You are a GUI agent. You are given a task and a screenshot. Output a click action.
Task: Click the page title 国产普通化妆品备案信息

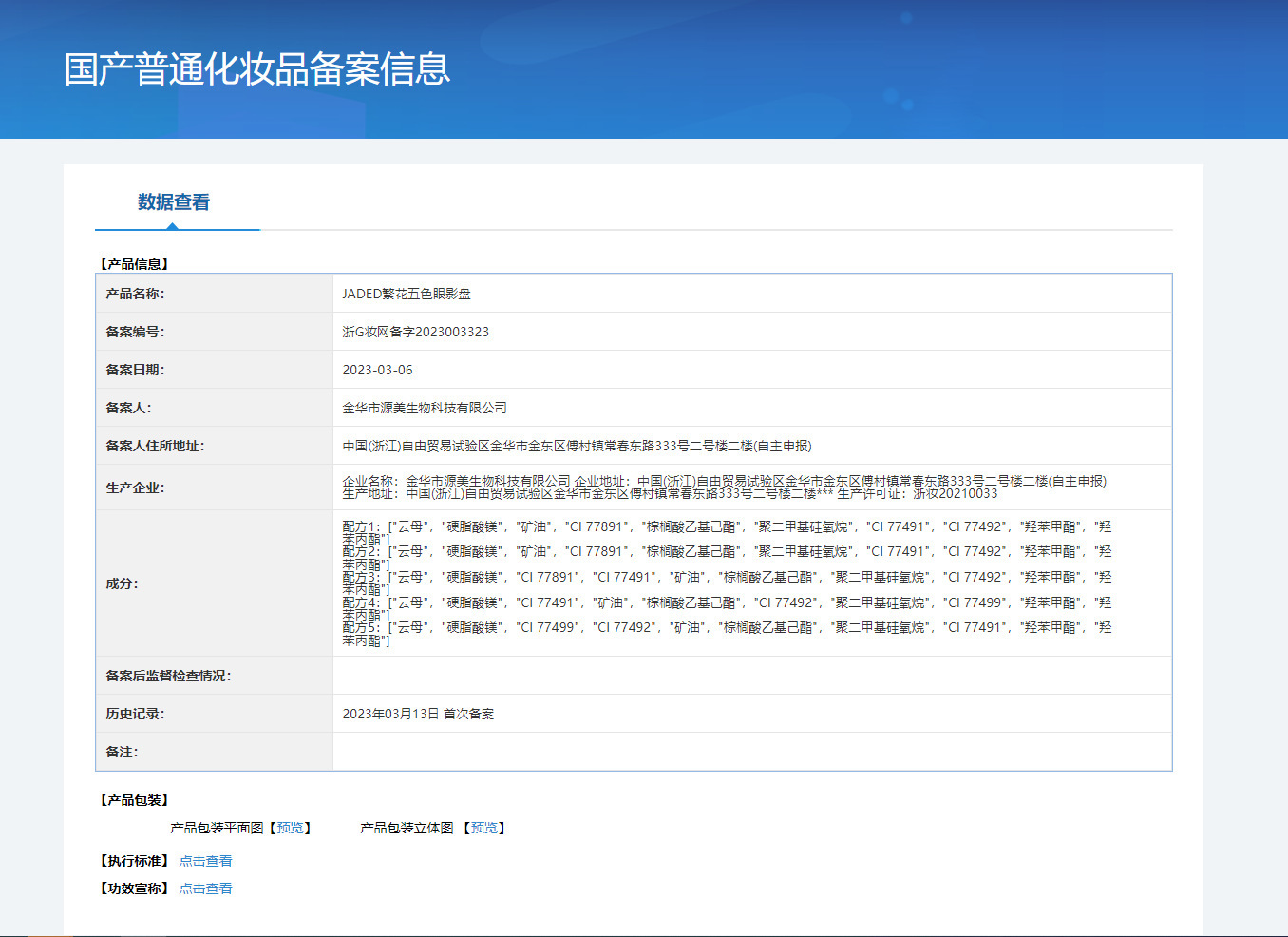(x=256, y=69)
